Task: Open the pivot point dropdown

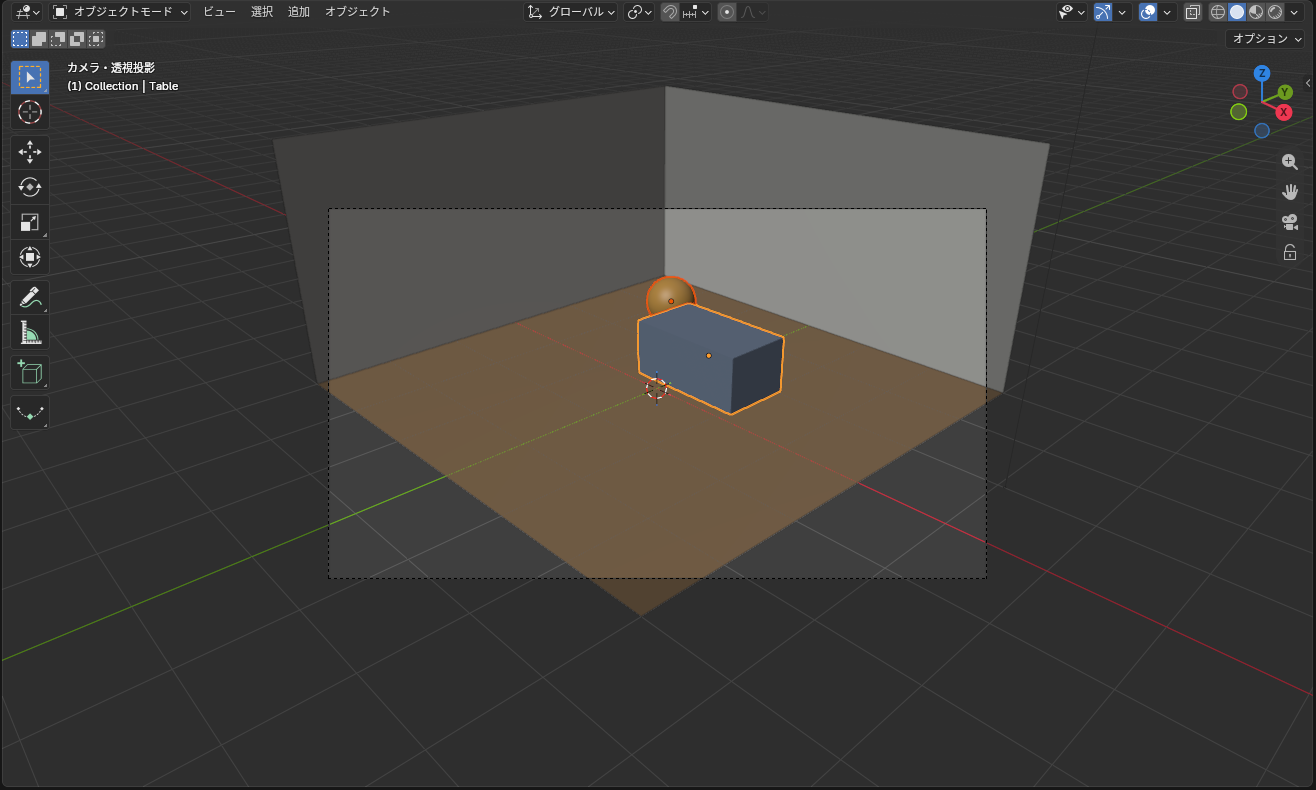Action: tap(639, 12)
